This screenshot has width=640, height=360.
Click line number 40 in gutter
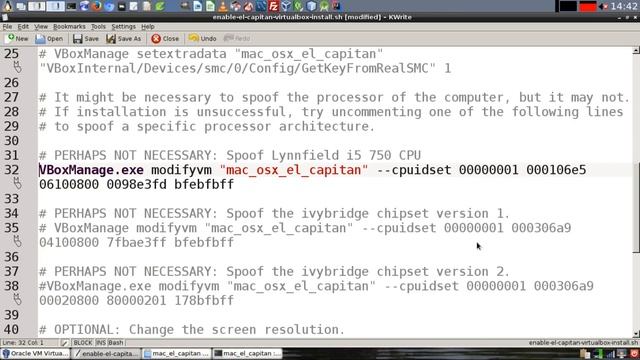coord(11,329)
